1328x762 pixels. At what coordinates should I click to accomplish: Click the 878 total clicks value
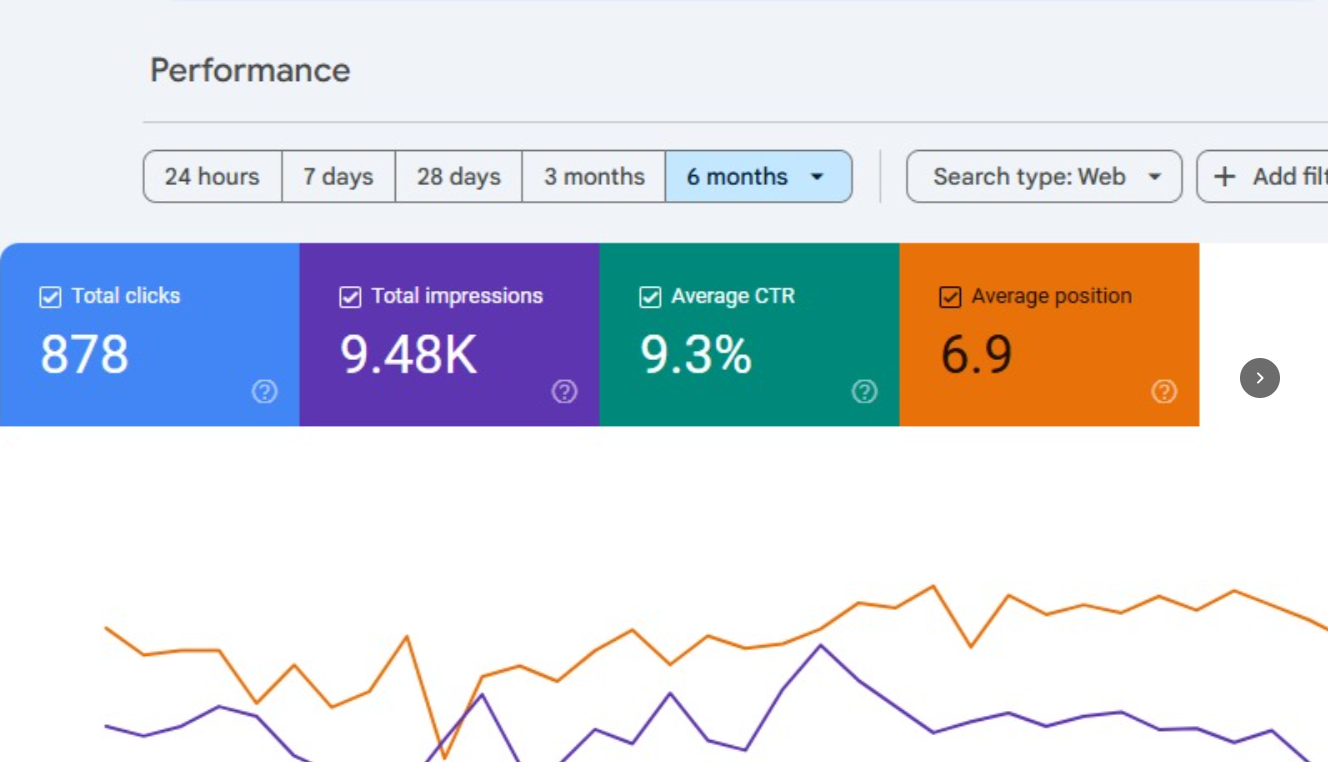pyautogui.click(x=85, y=355)
